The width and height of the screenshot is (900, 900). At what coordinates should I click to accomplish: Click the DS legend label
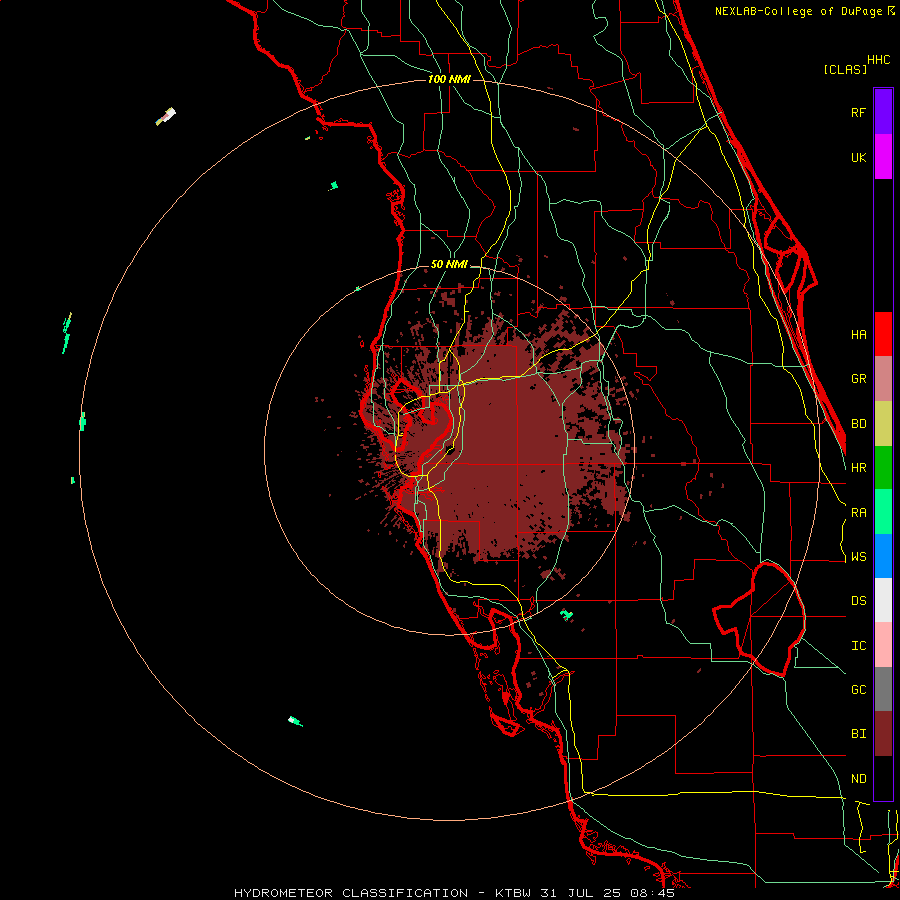coord(859,600)
